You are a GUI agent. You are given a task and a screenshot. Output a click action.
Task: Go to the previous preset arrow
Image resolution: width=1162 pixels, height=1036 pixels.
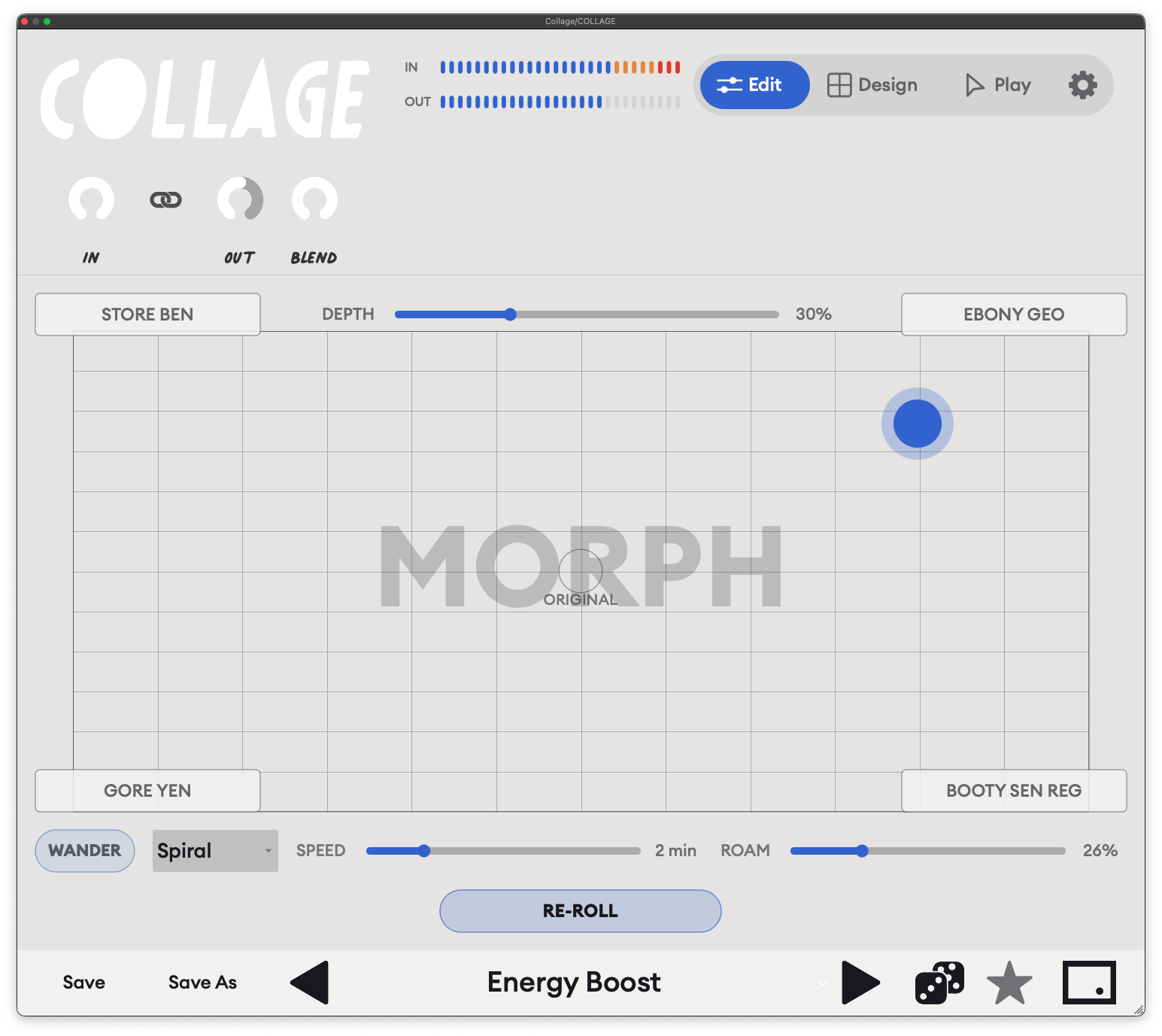point(310,983)
